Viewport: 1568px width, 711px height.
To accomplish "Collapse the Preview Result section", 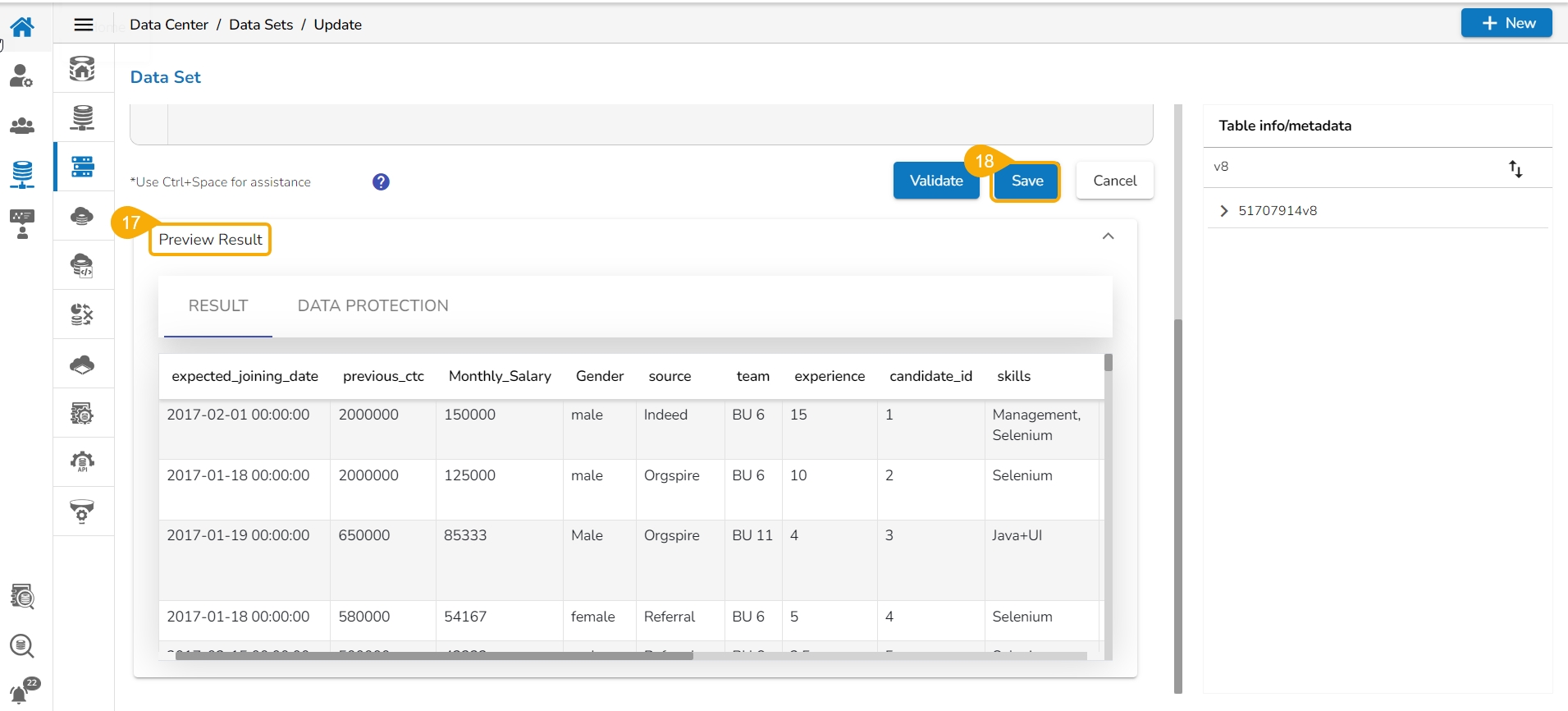I will point(1108,236).
